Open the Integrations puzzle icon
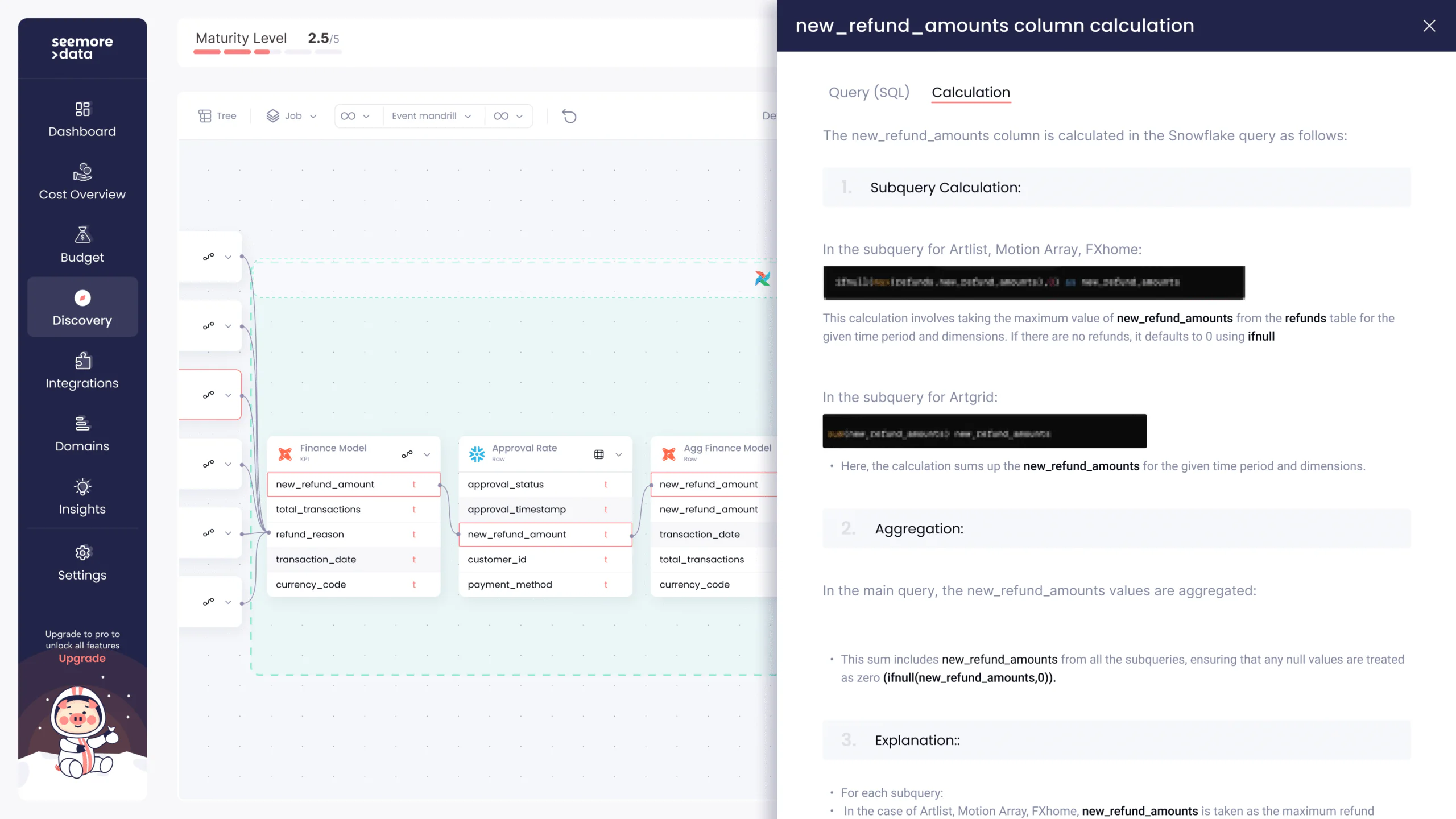The image size is (1456, 819). click(x=82, y=361)
